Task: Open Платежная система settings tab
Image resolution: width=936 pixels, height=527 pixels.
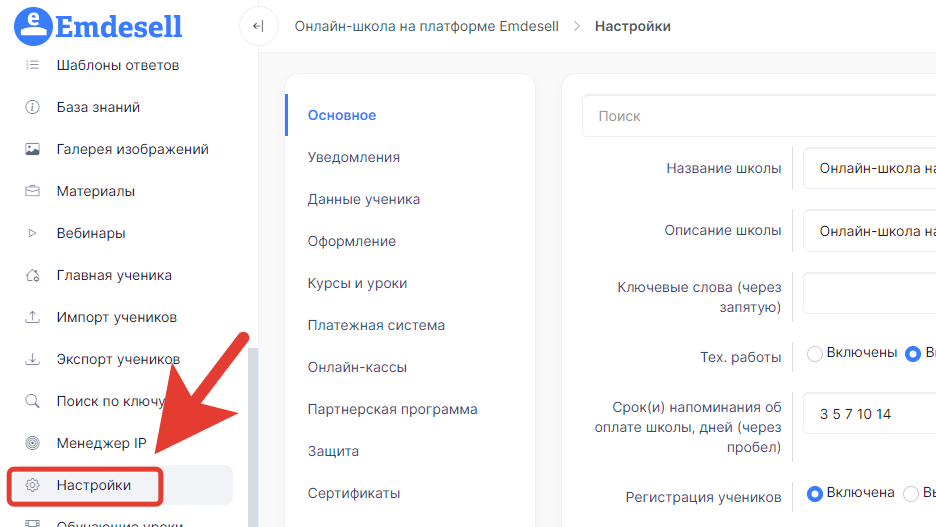Action: click(x=376, y=325)
